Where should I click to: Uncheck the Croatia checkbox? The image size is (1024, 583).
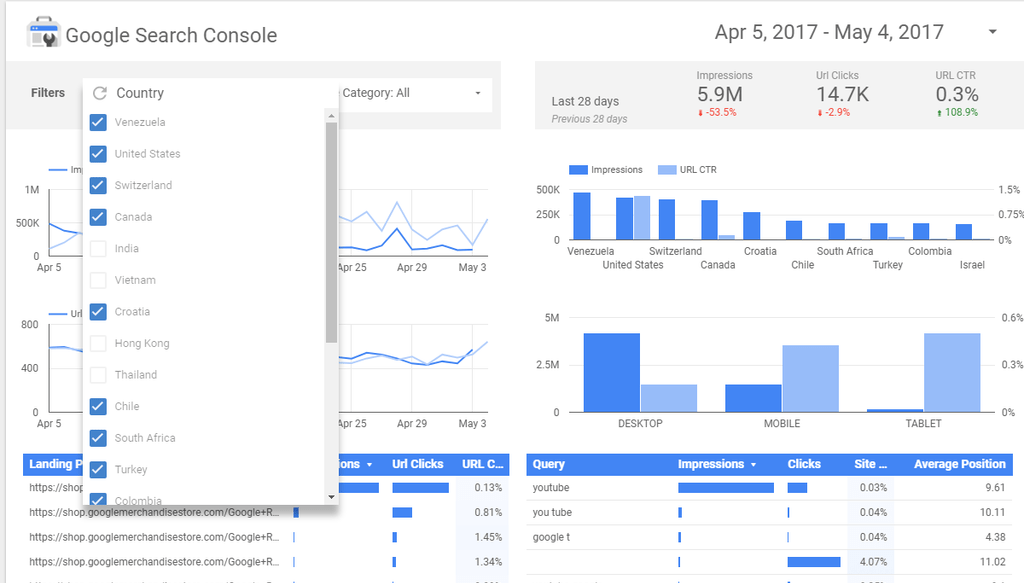[98, 311]
